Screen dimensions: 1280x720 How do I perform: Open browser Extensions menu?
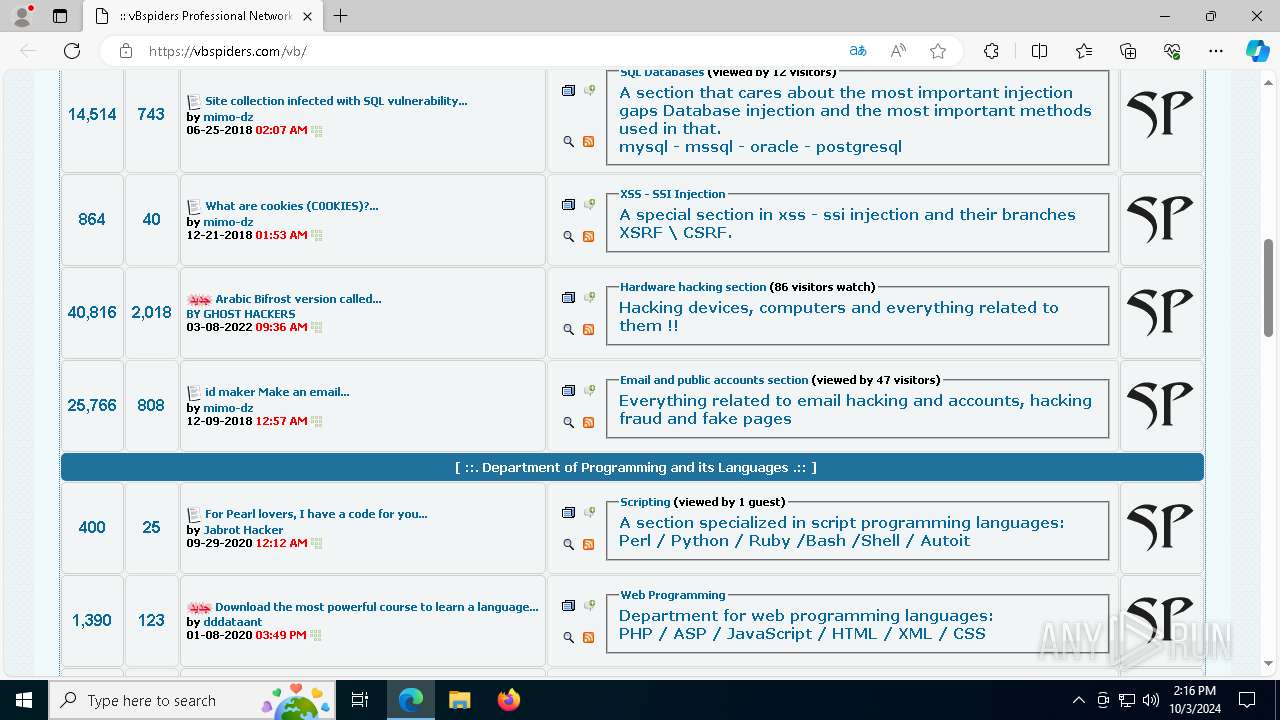coord(991,51)
